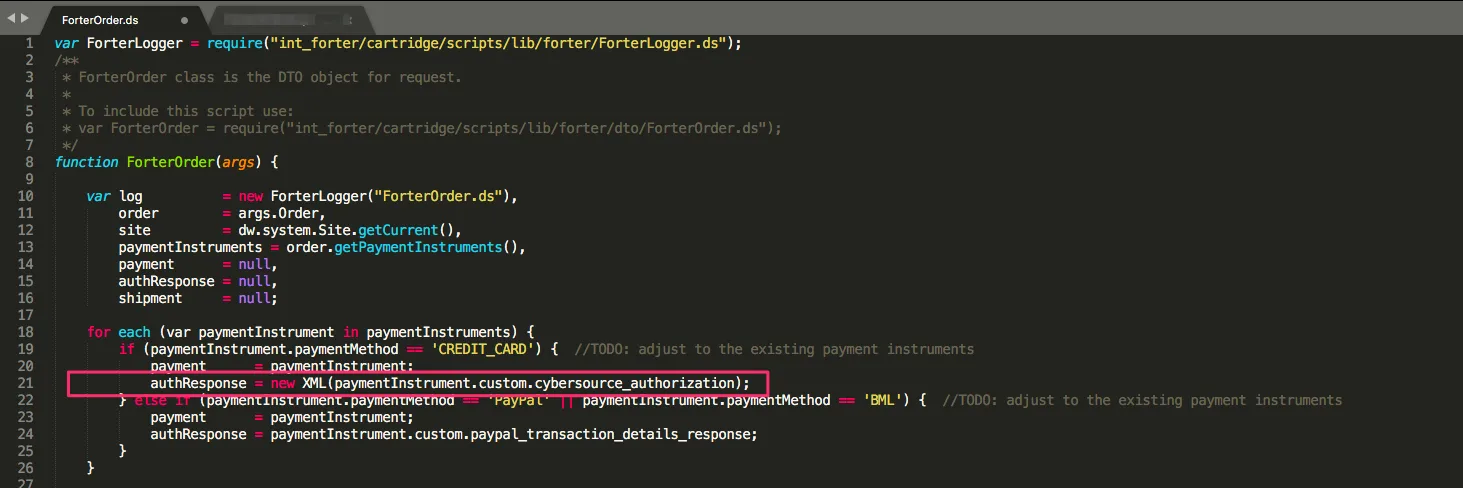Click the comment "ForterOrder class is the DTO object for request."
Viewport: 1463px width, 488px height.
270,77
